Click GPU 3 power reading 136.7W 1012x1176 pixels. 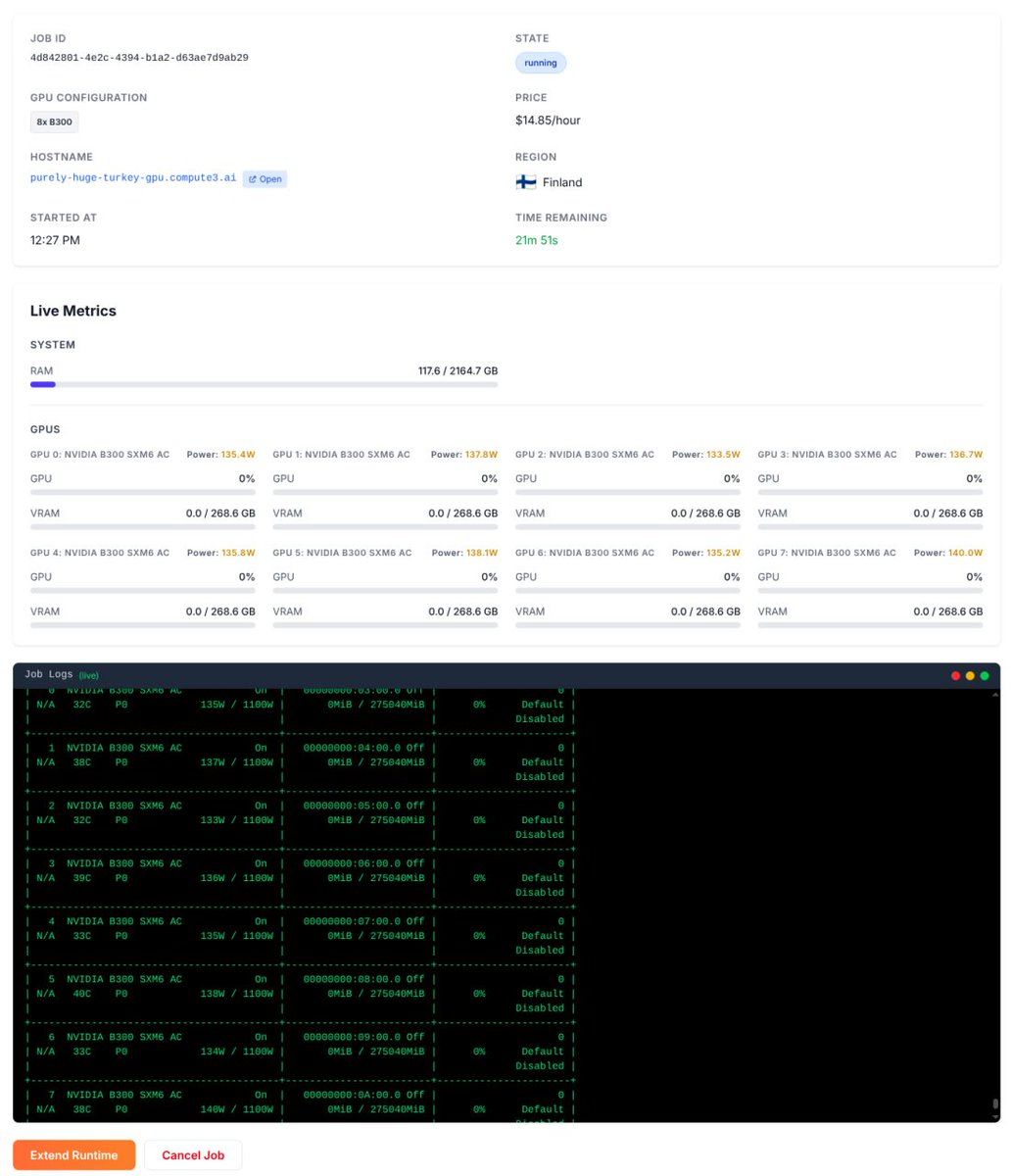[966, 455]
